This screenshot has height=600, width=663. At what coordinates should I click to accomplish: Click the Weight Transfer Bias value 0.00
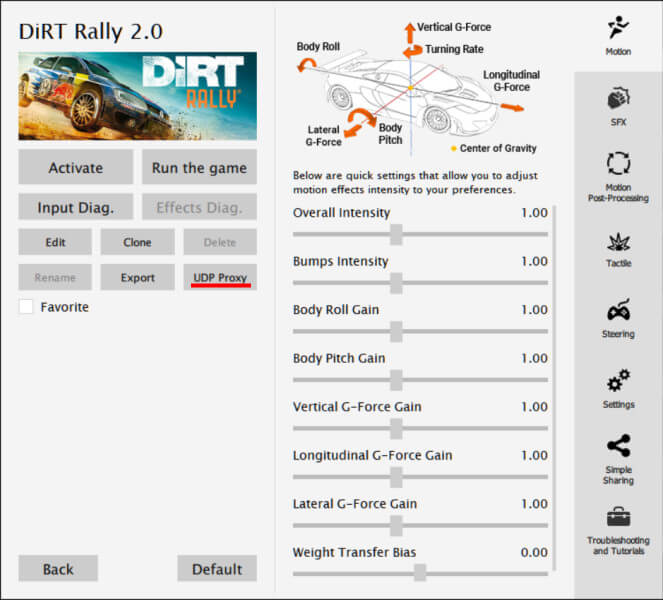tap(534, 552)
